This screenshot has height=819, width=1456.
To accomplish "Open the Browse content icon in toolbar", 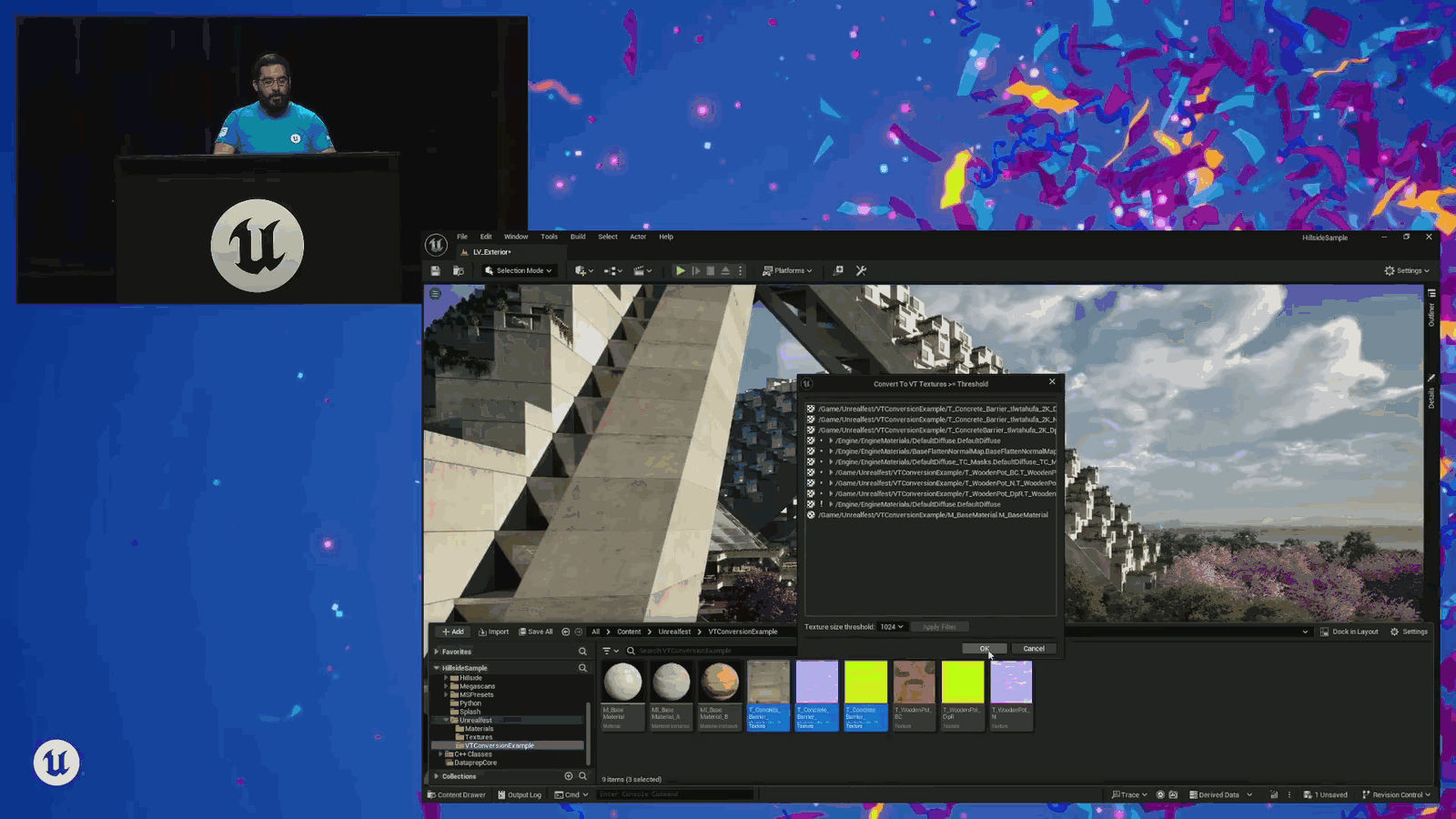I will pyautogui.click(x=459, y=270).
